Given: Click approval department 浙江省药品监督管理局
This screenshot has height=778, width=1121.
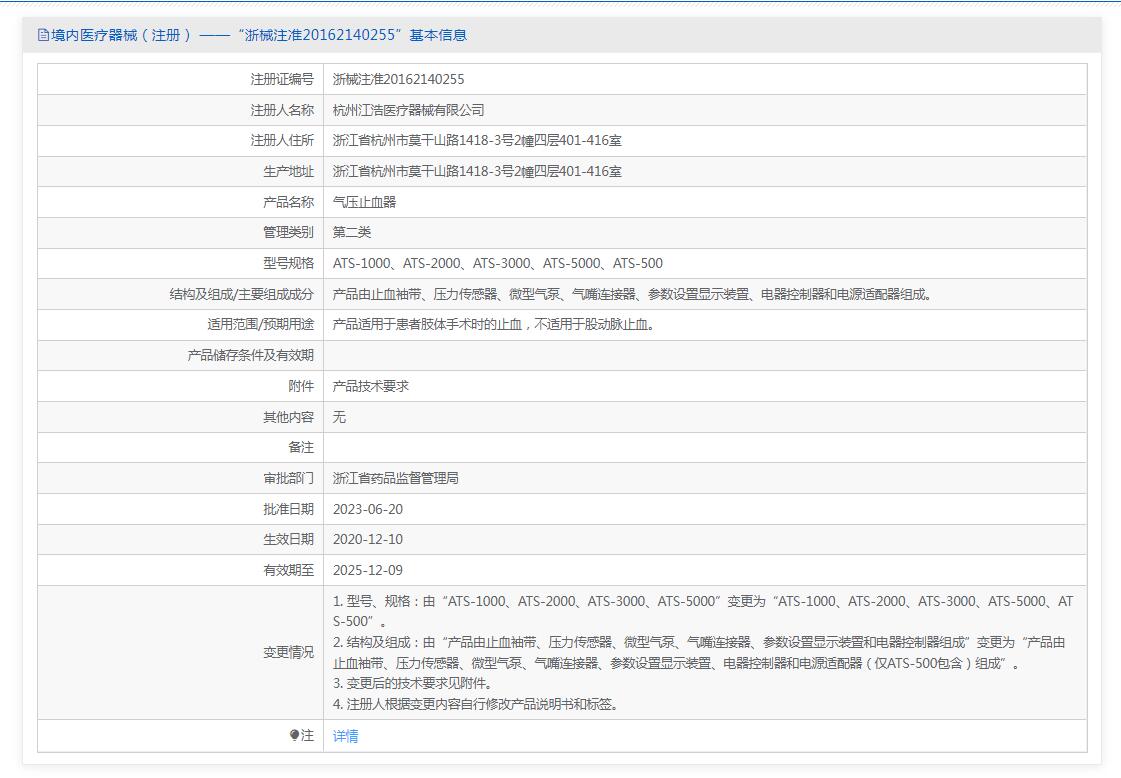Looking at the screenshot, I should [395, 478].
